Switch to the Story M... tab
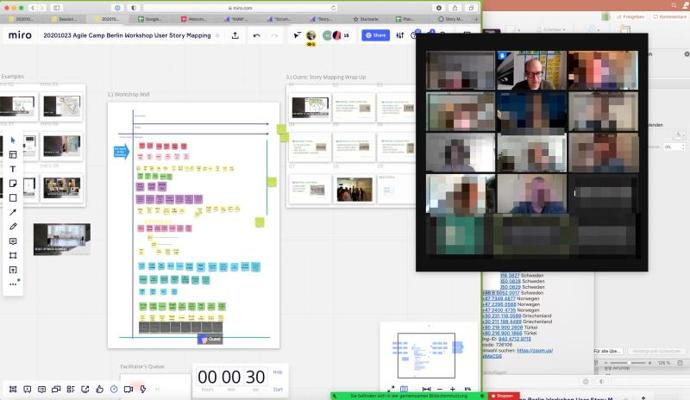This screenshot has width=690, height=400. click(x=451, y=19)
